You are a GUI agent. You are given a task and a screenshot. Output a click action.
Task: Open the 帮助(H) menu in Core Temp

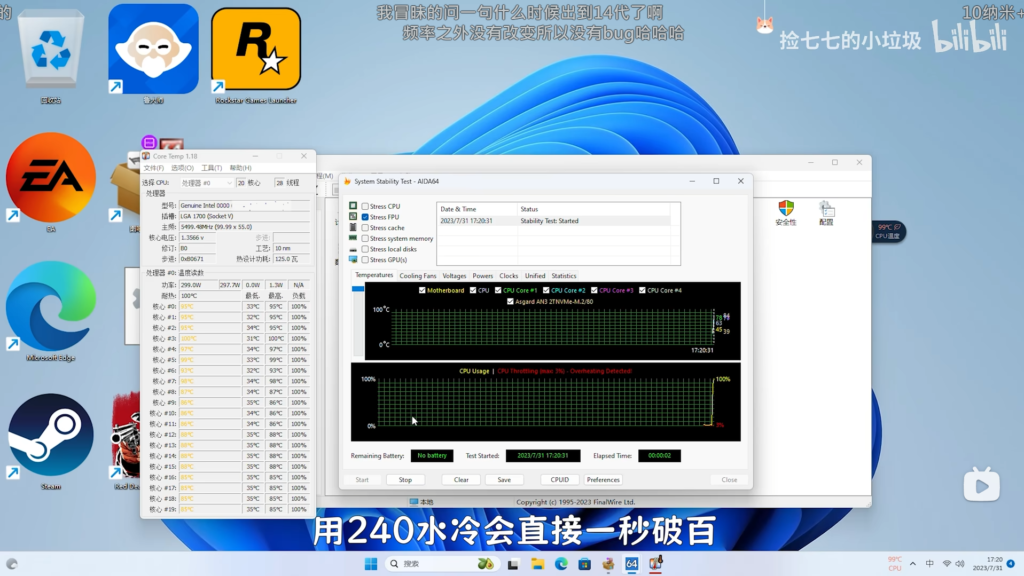pos(240,168)
